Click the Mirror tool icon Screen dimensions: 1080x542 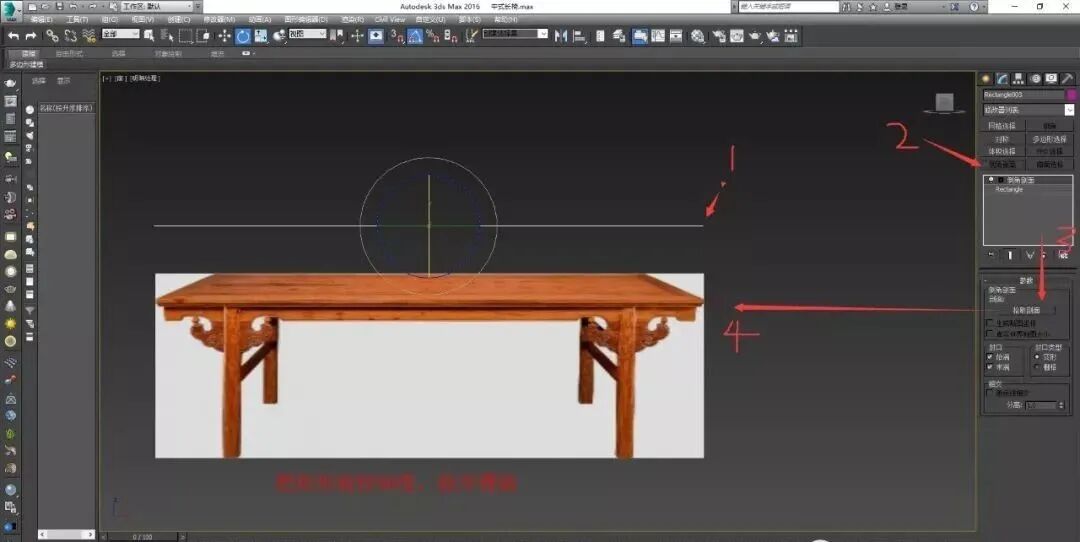pyautogui.click(x=561, y=36)
